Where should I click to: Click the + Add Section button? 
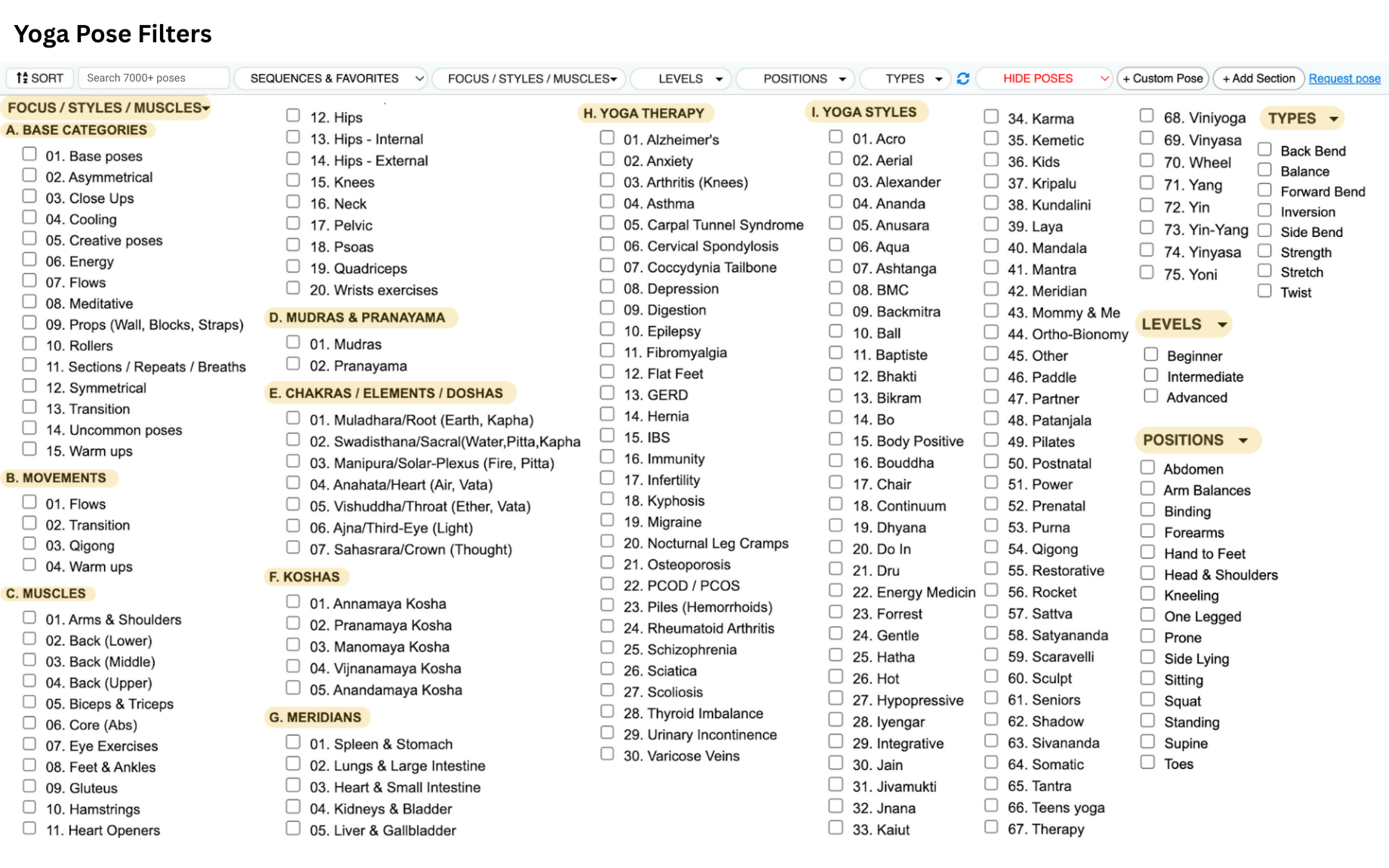tap(1258, 78)
